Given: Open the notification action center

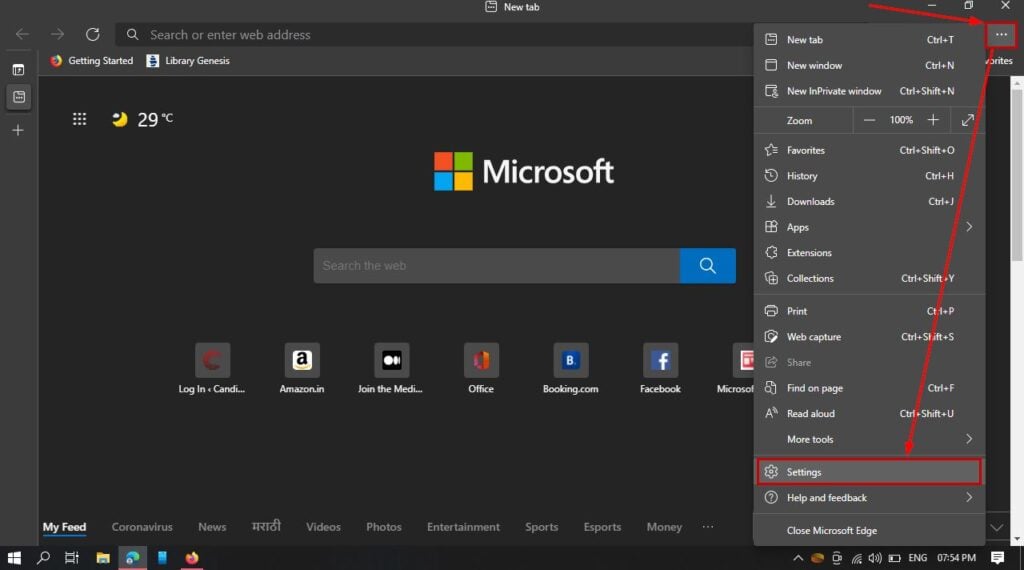Looking at the screenshot, I should [x=997, y=558].
